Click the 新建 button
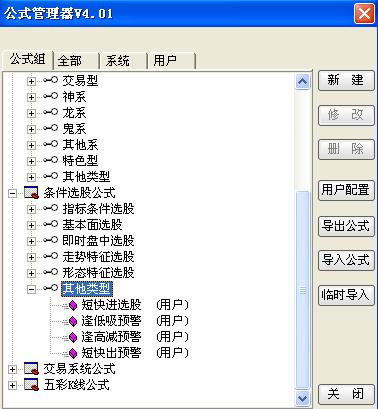Screen dimensions: 378x409 tap(346, 81)
